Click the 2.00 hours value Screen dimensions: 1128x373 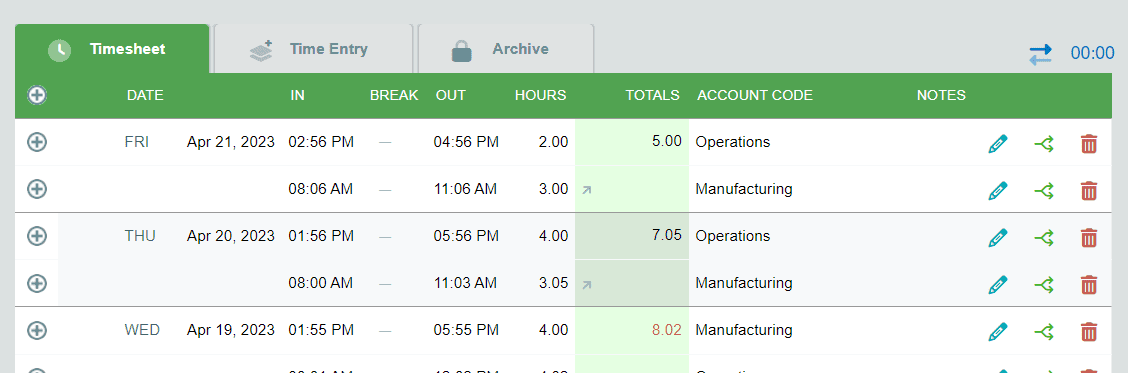[x=553, y=142]
